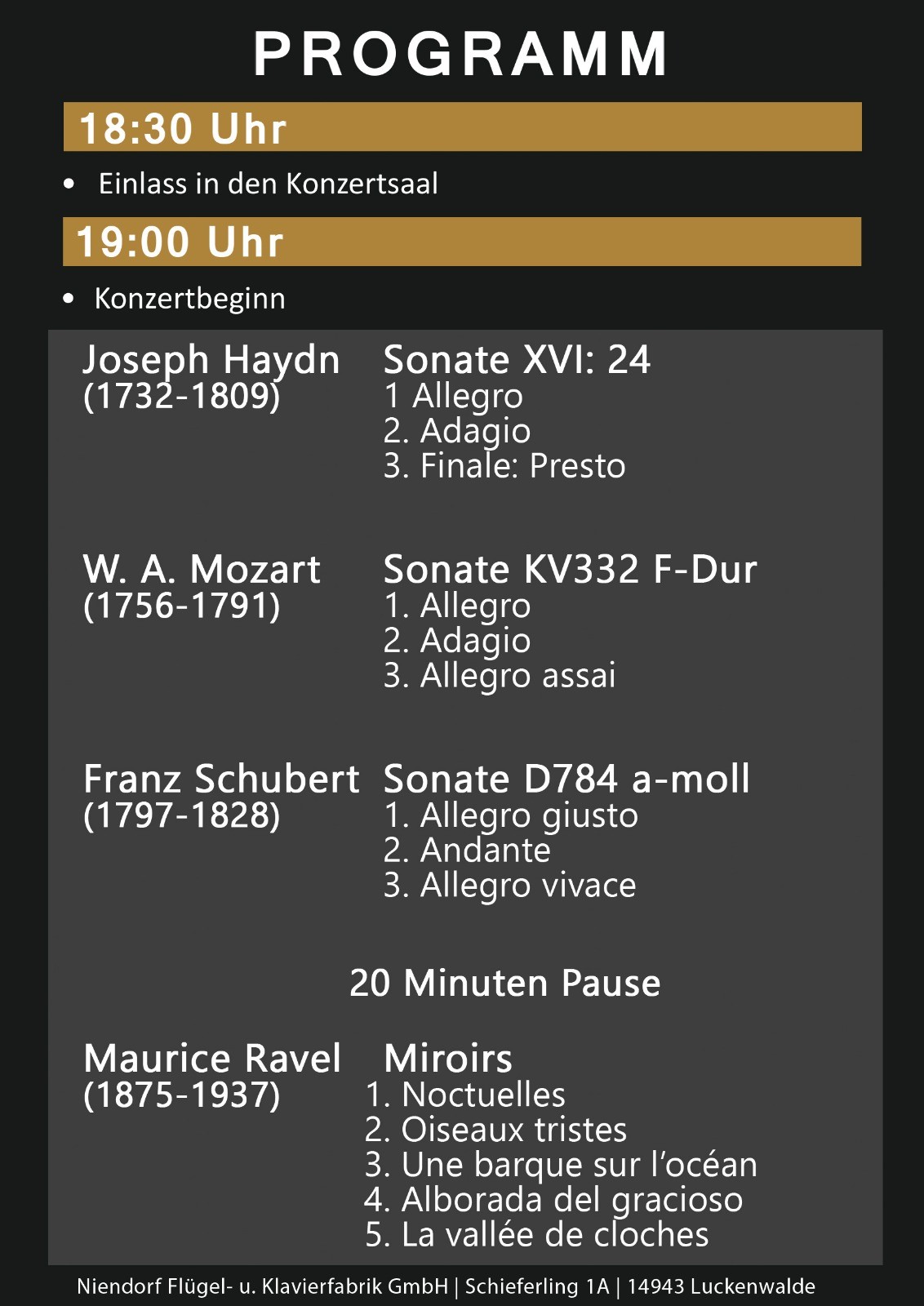Image resolution: width=924 pixels, height=1306 pixels.
Task: Select the Sonate KV332 F-Dur title
Action: 570,569
